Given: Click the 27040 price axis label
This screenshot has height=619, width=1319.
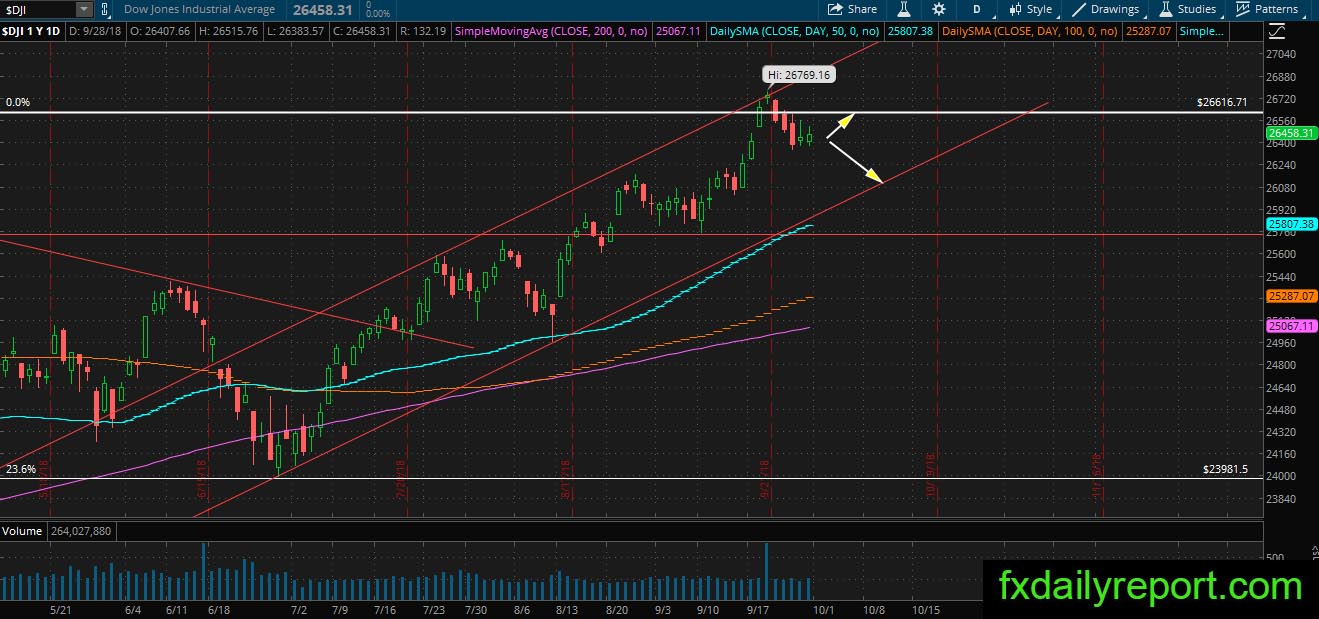Looking at the screenshot, I should click(1281, 54).
